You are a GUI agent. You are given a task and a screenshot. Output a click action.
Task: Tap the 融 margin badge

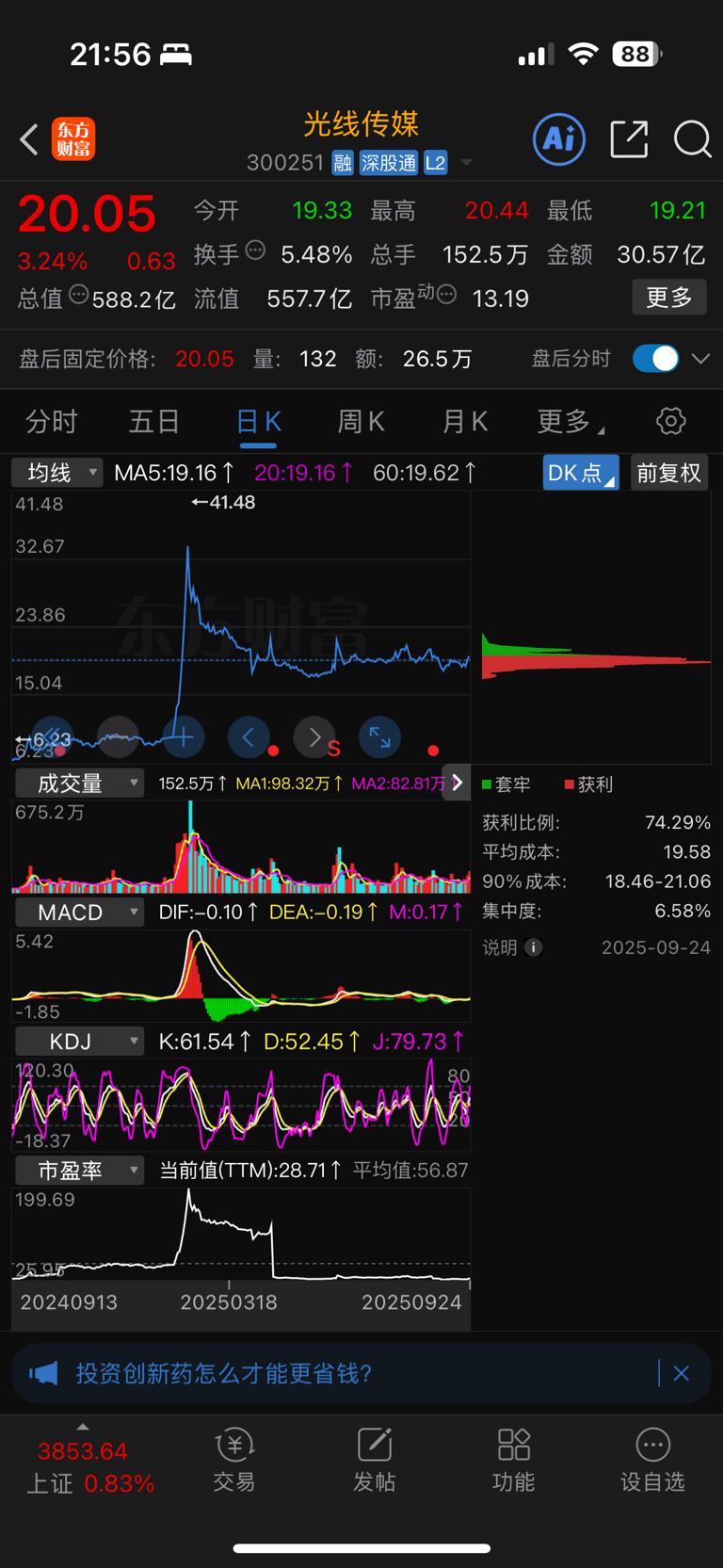(342, 163)
